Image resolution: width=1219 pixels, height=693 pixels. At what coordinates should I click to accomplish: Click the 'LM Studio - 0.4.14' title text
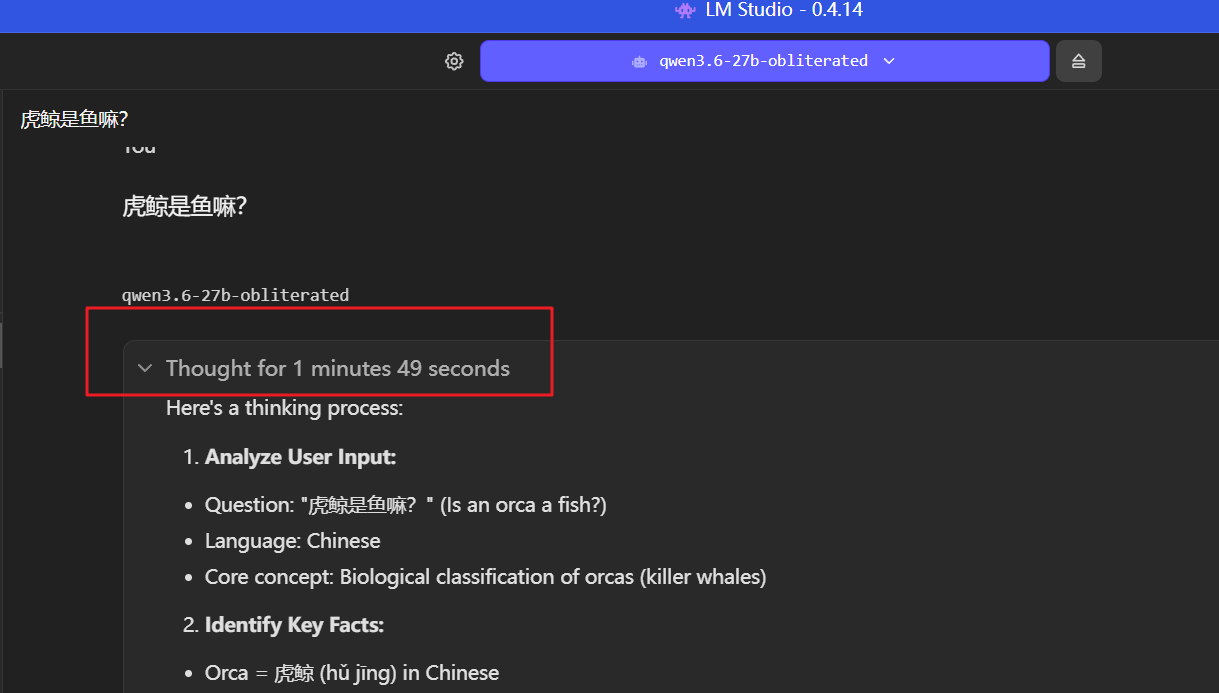point(783,10)
